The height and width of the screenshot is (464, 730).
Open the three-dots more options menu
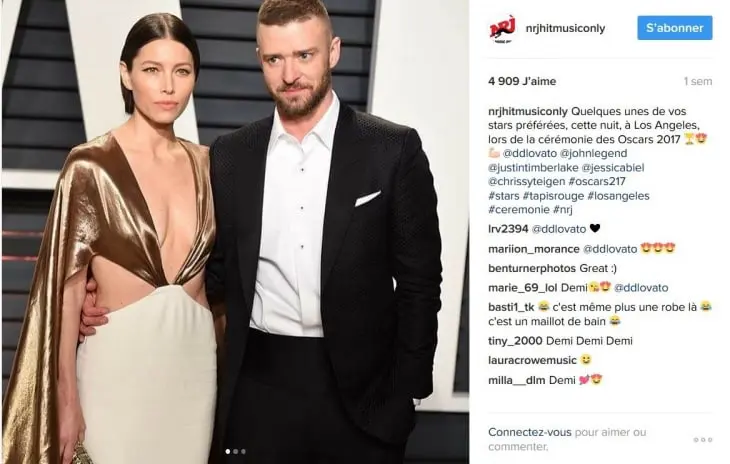coord(703,439)
